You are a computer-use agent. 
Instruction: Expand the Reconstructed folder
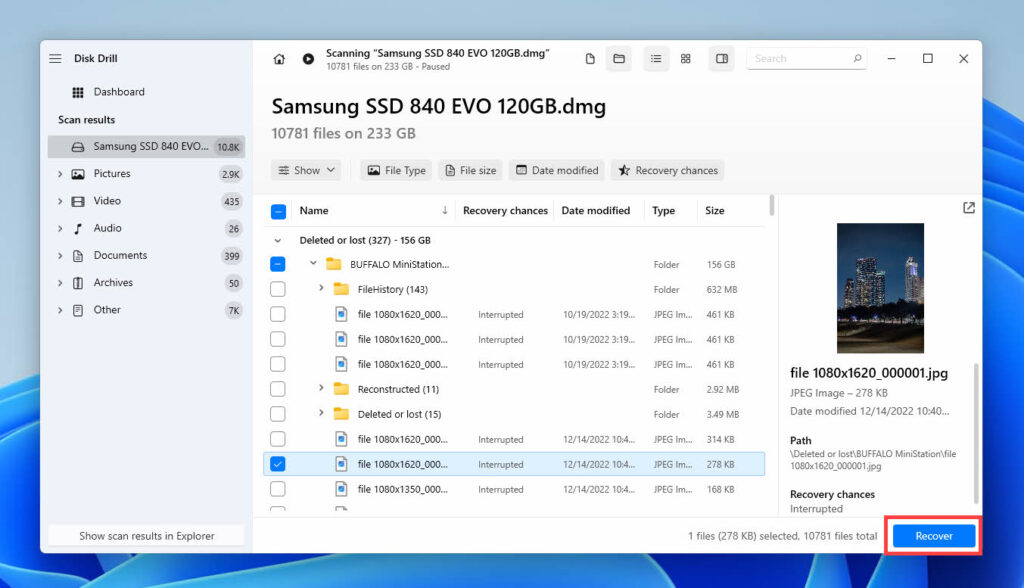(320, 389)
